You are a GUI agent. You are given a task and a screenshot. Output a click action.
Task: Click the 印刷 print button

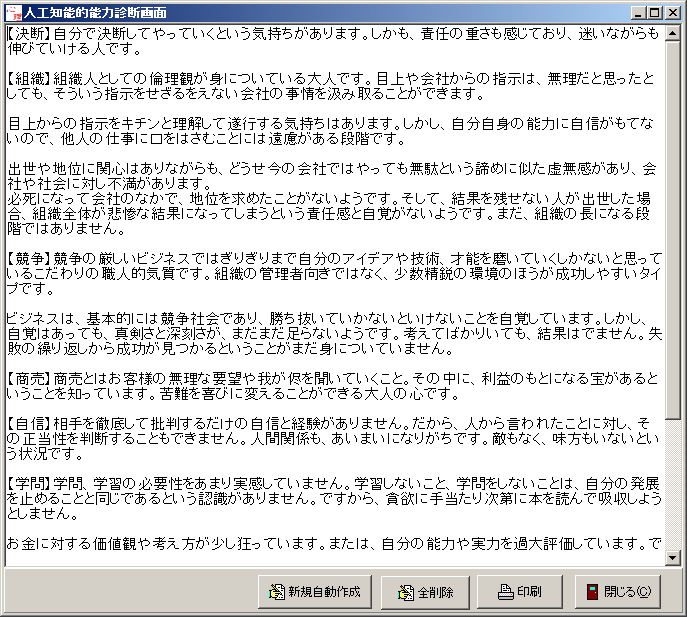coord(520,592)
